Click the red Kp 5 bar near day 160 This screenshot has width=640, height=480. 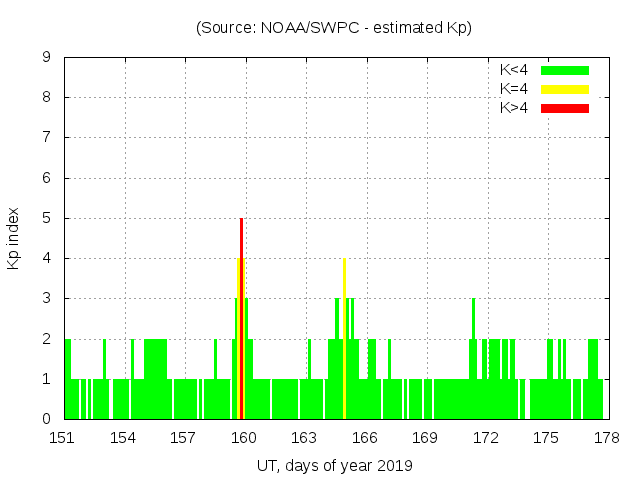241,320
